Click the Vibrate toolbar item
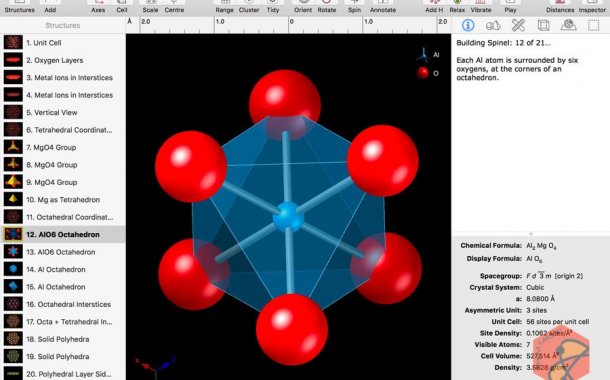 (481, 7)
